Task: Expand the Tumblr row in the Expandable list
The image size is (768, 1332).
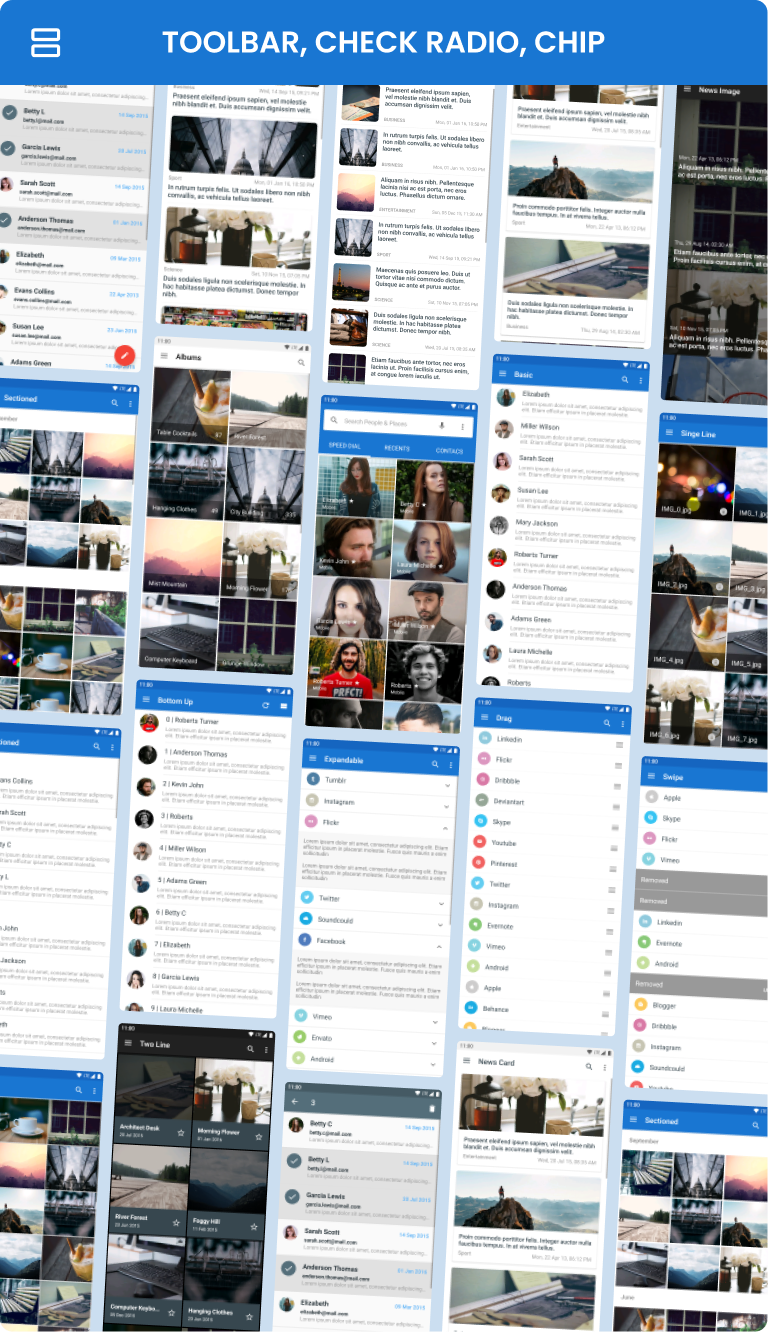Action: point(447,784)
